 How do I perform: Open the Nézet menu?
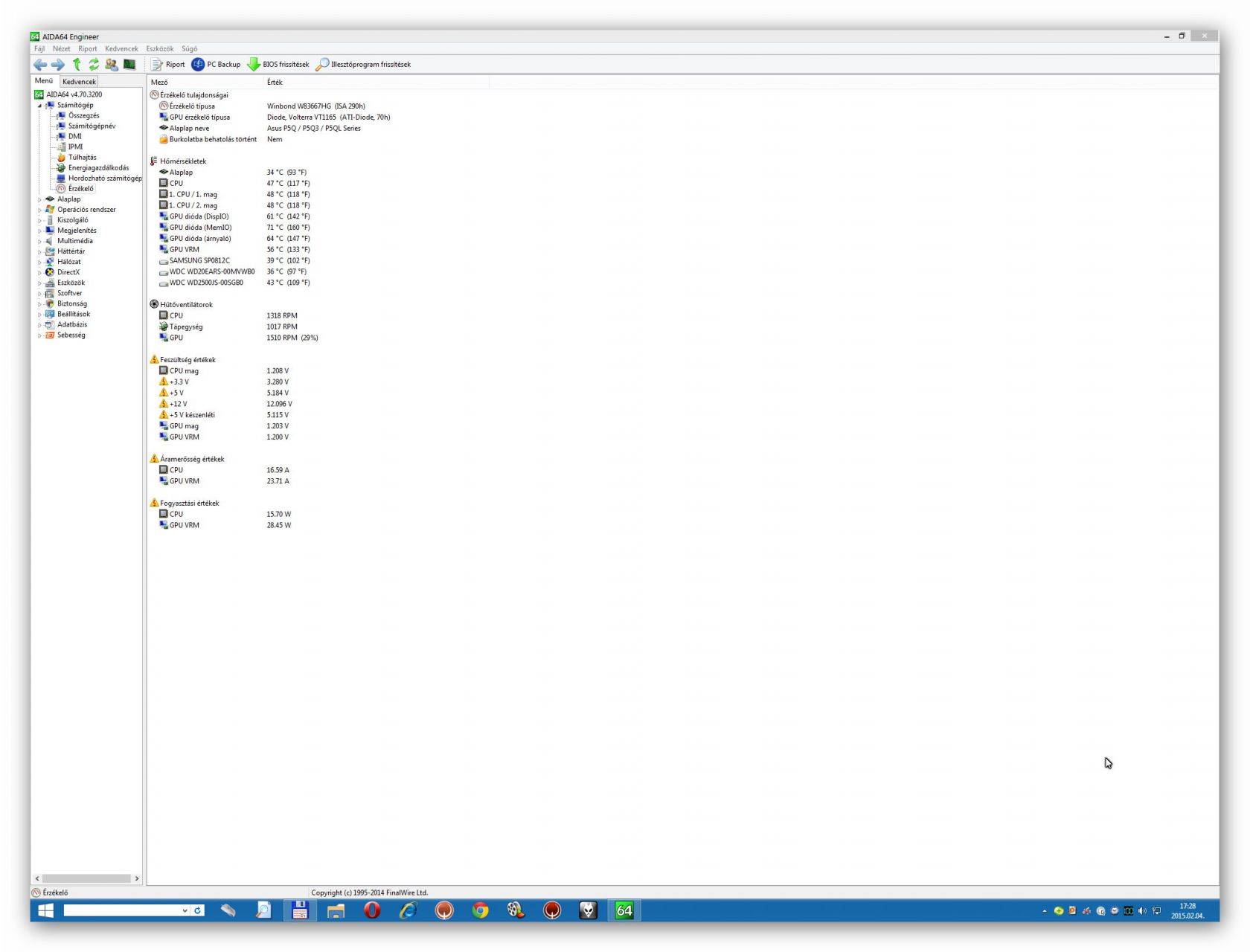tap(62, 49)
